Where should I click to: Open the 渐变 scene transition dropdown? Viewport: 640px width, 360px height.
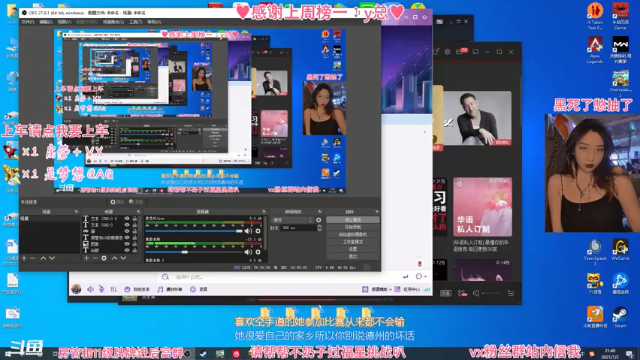click(292, 220)
